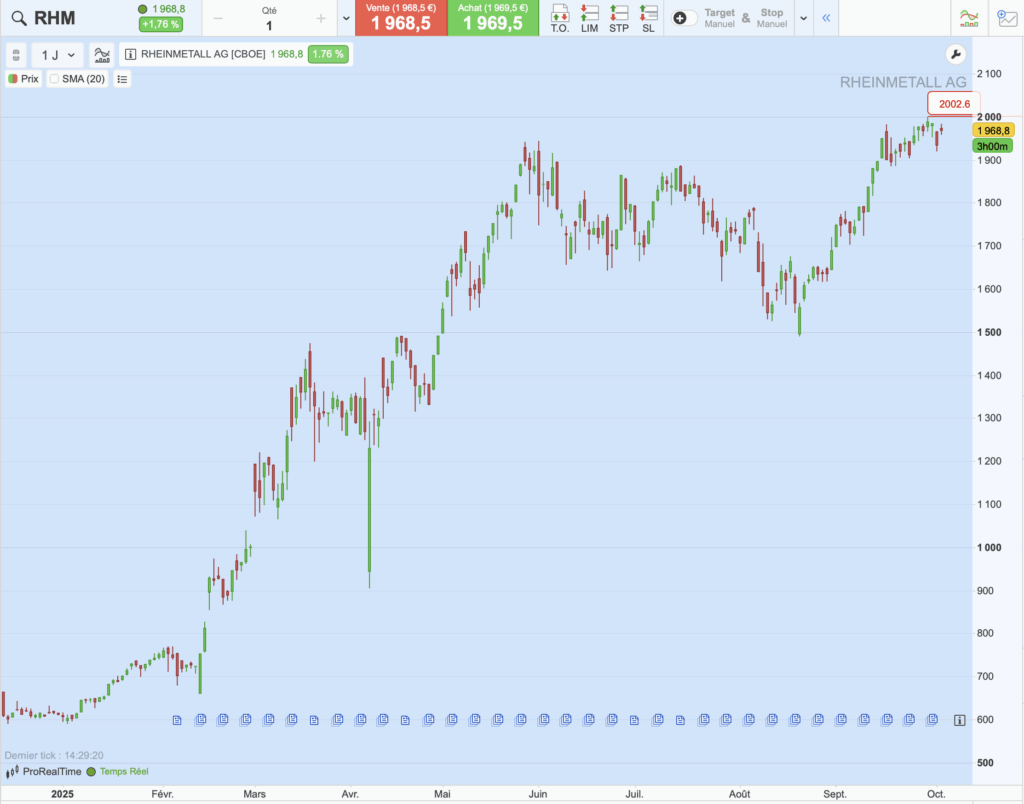Click the search magnifier icon beside RHM

pos(18,18)
